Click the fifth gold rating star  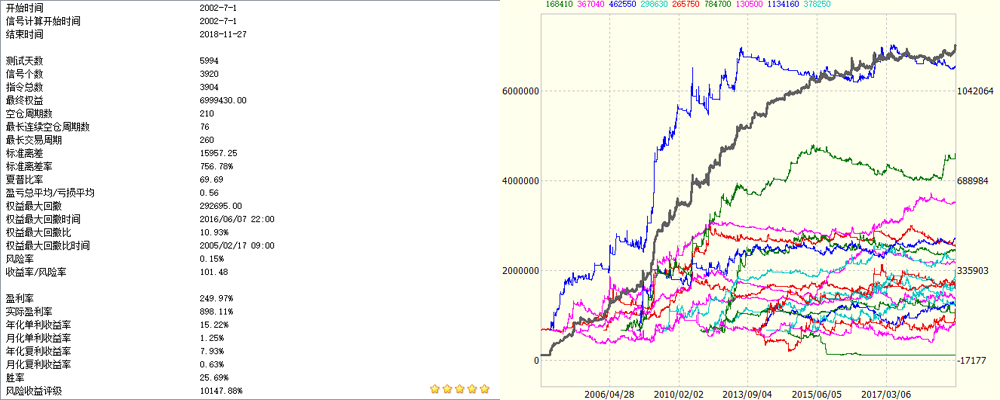[485, 389]
